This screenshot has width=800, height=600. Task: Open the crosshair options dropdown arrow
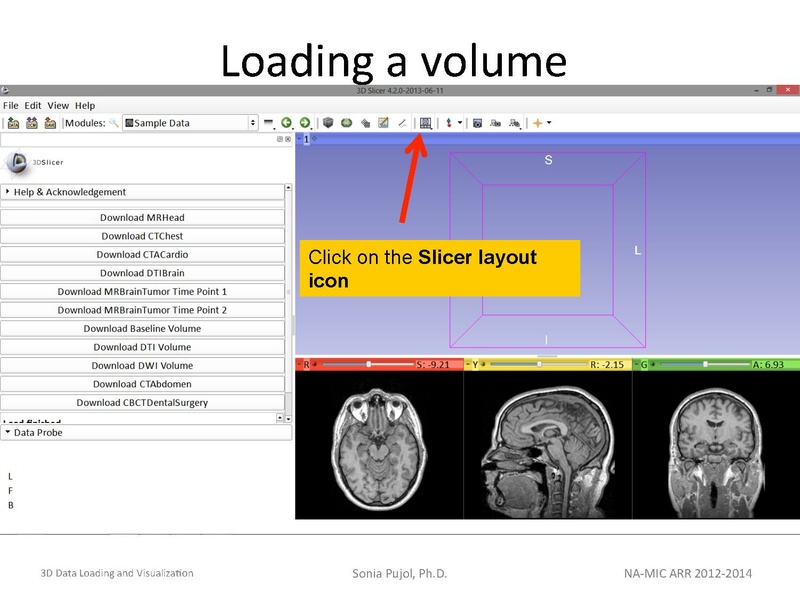[x=549, y=122]
